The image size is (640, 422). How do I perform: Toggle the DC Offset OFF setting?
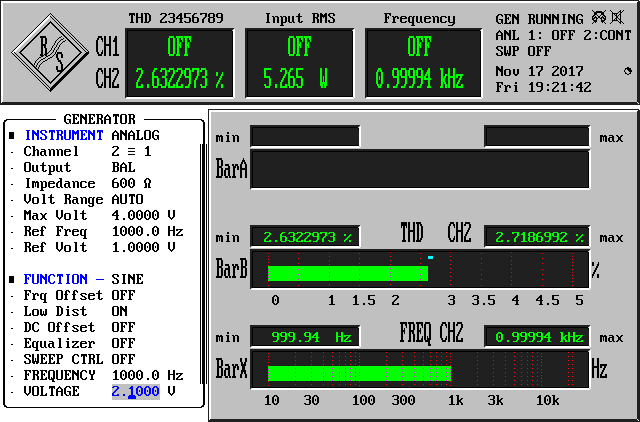coord(123,327)
